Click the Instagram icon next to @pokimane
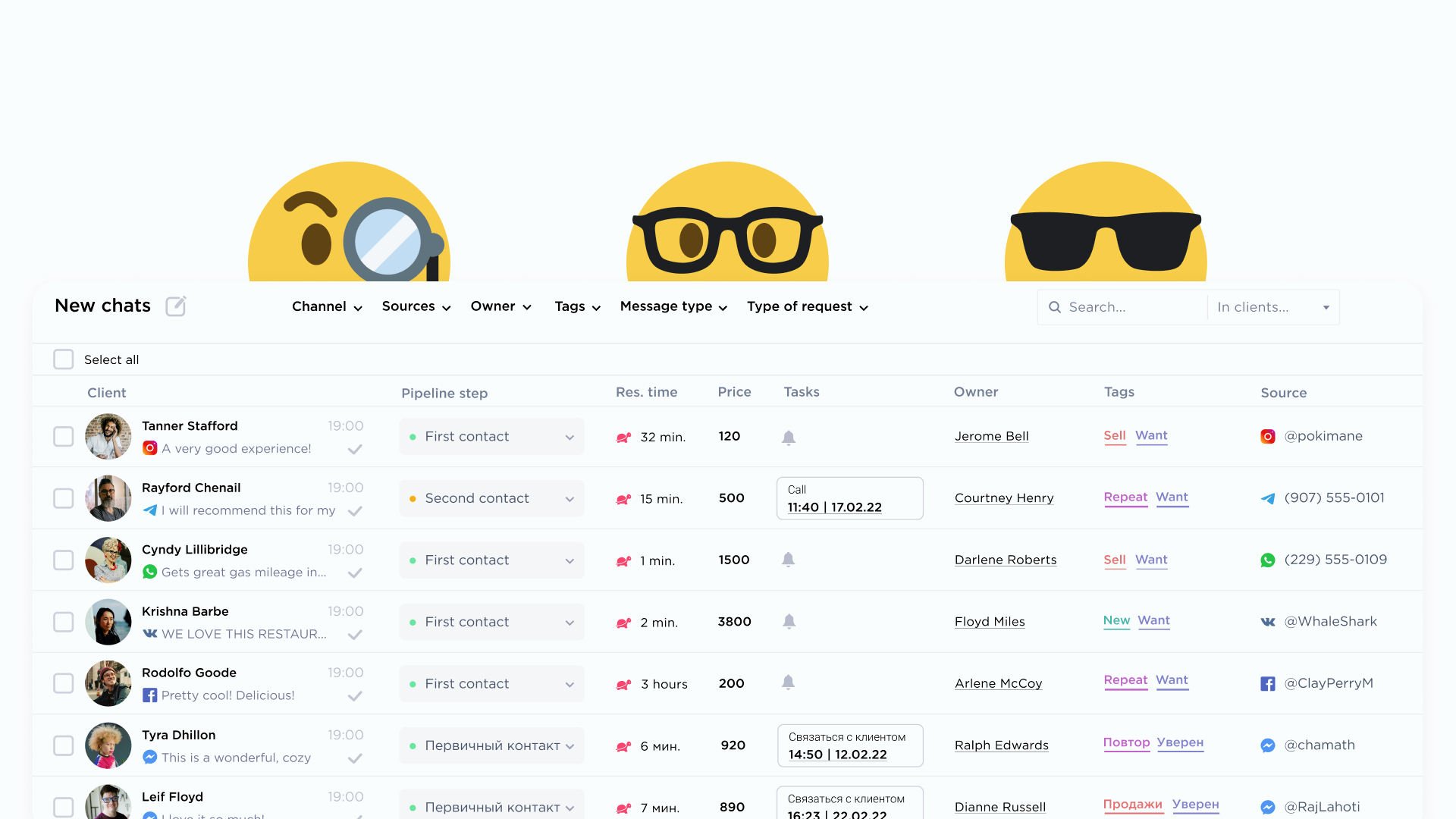This screenshot has width=1456, height=819. pyautogui.click(x=1268, y=437)
